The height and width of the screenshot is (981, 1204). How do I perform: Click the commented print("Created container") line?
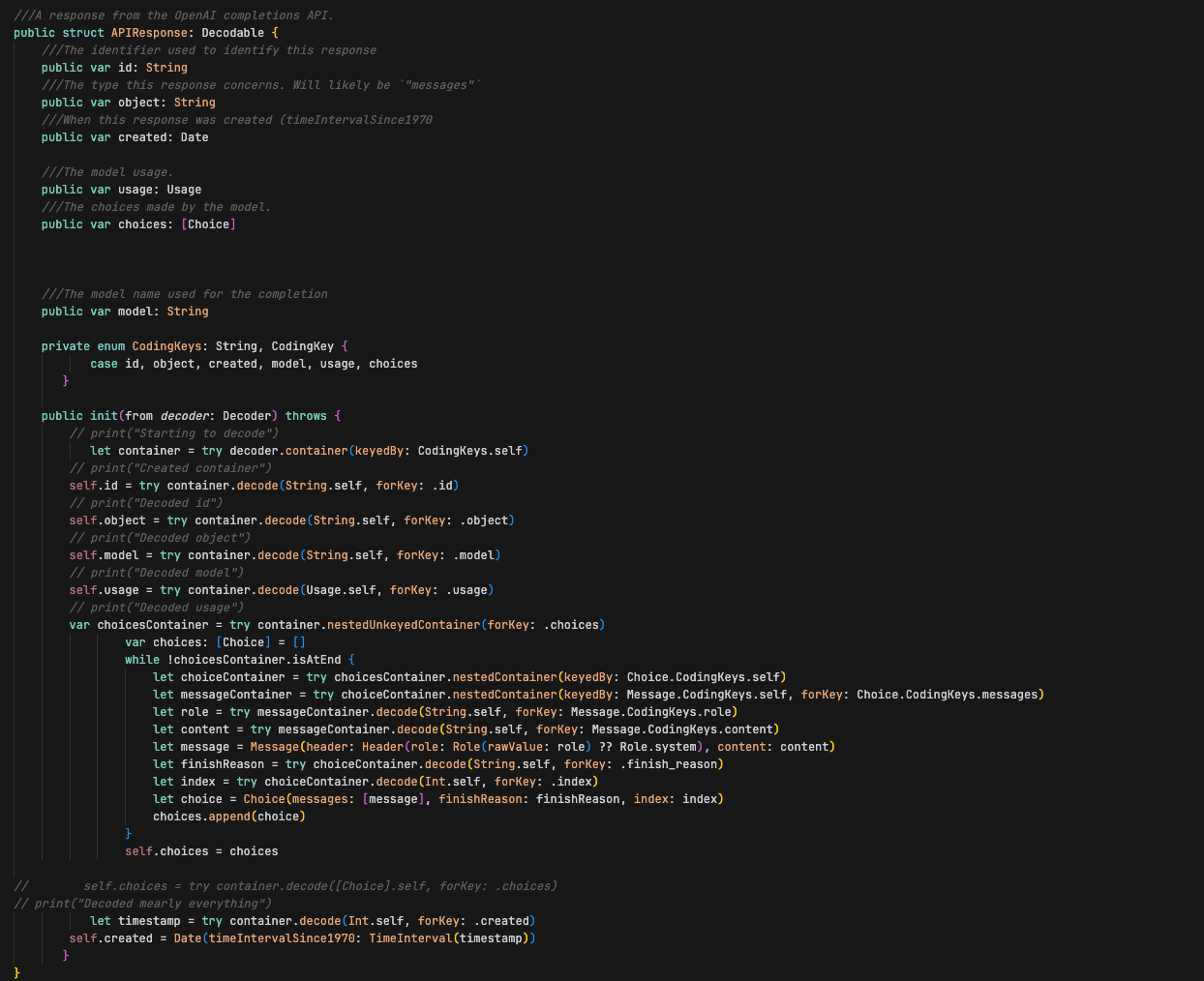[170, 468]
